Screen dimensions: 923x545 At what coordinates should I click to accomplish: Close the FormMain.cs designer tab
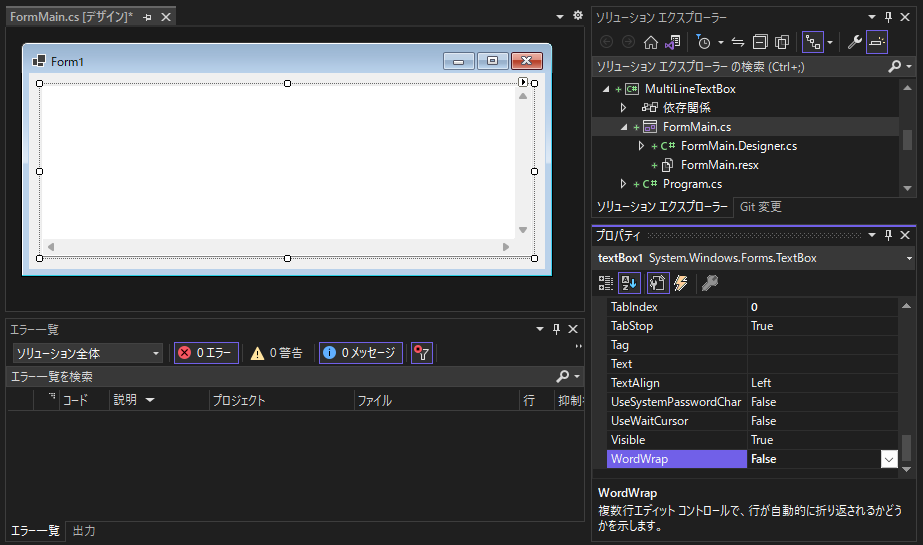pyautogui.click(x=166, y=17)
